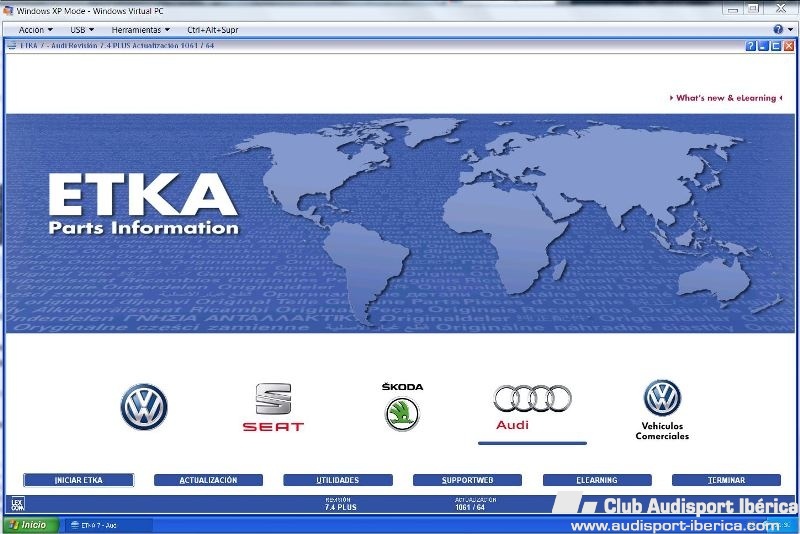Viewport: 800px width, 534px height.
Task: Launch the SupportWeb button
Action: pos(467,480)
